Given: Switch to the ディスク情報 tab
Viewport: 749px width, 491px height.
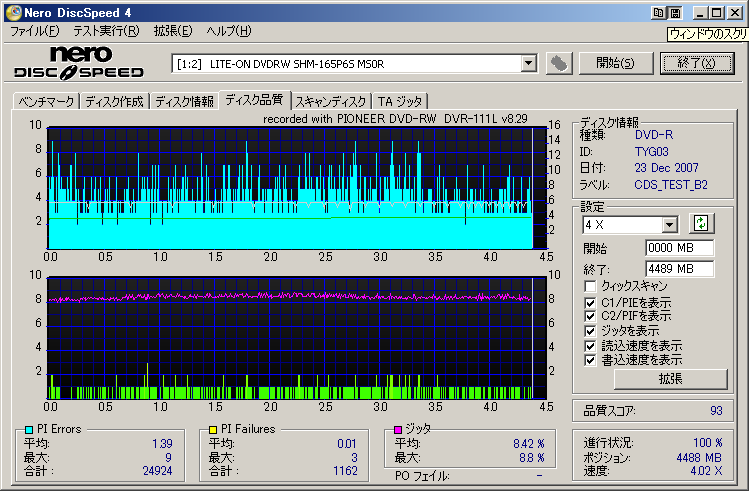Looking at the screenshot, I should tap(184, 101).
